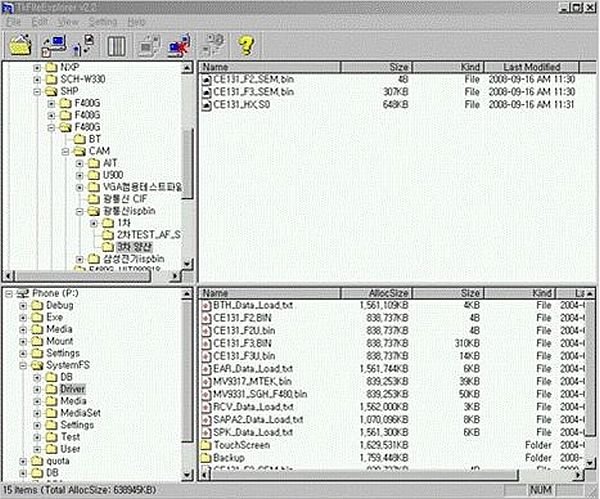The height and width of the screenshot is (499, 600).
Task: Click the Phone (P:) drive icon
Action: pos(23,294)
